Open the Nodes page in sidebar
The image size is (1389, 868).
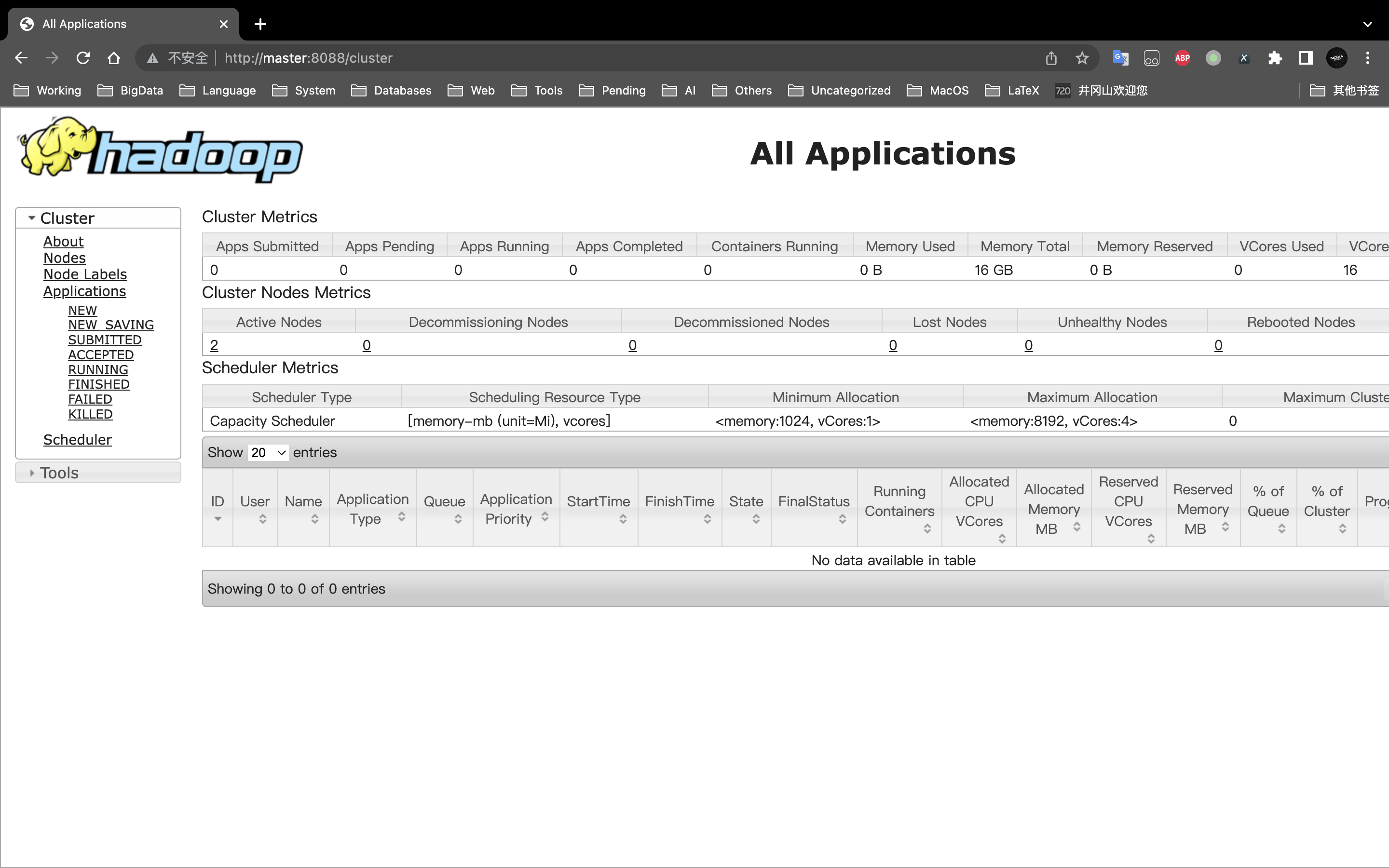(x=64, y=257)
